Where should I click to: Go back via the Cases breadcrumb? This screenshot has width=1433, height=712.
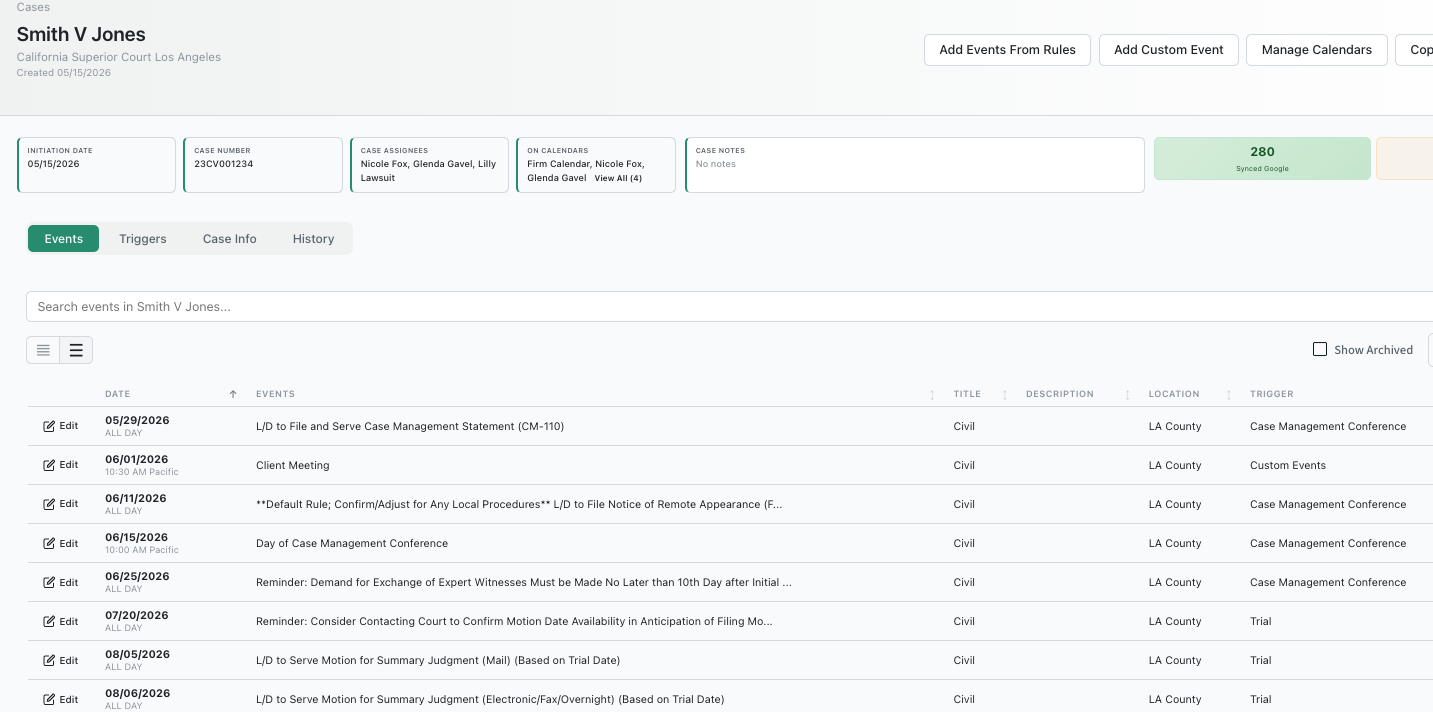pos(33,7)
